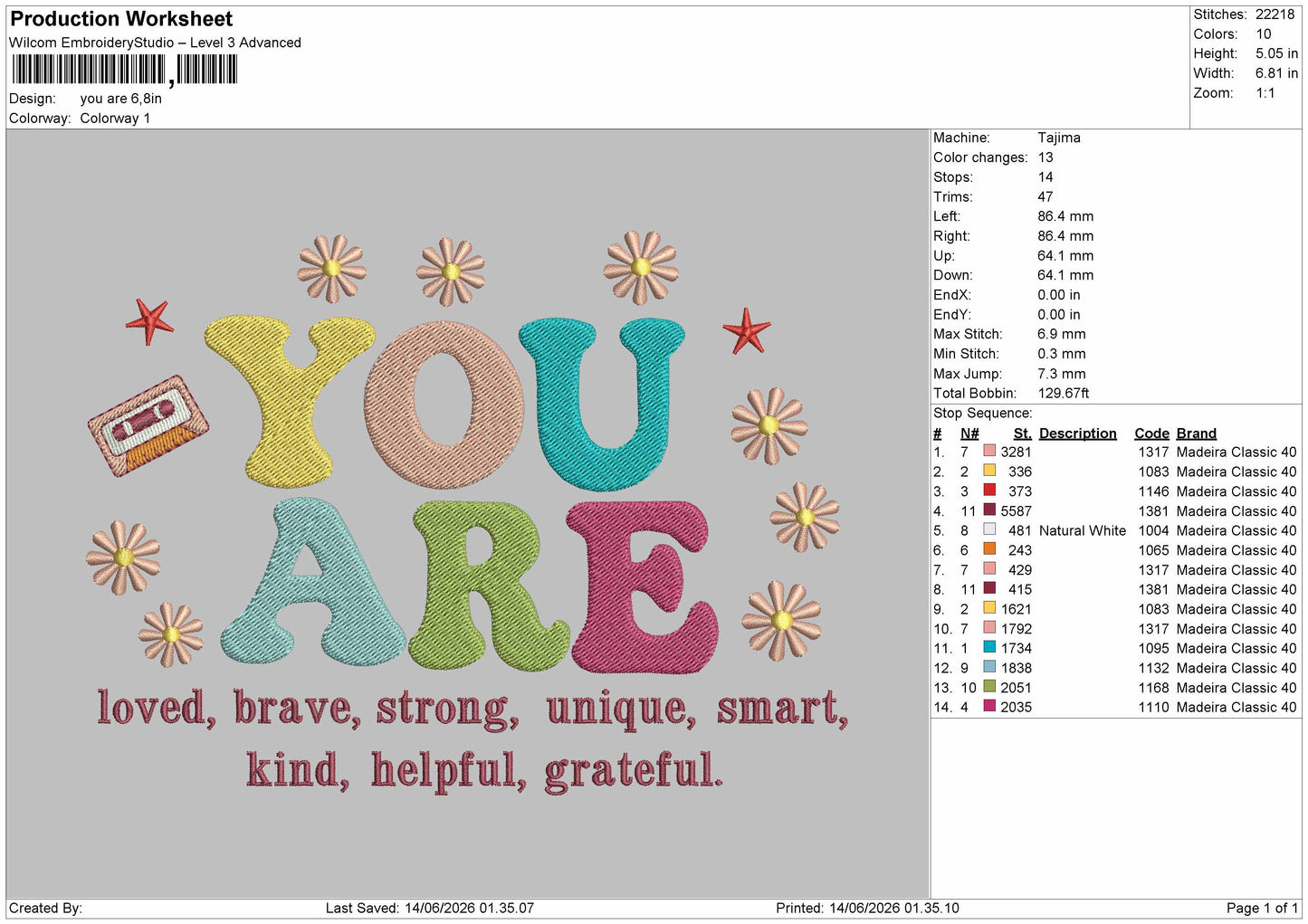Click the 'Created By:' footer label
Image resolution: width=1308 pixels, height=924 pixels.
click(x=45, y=908)
